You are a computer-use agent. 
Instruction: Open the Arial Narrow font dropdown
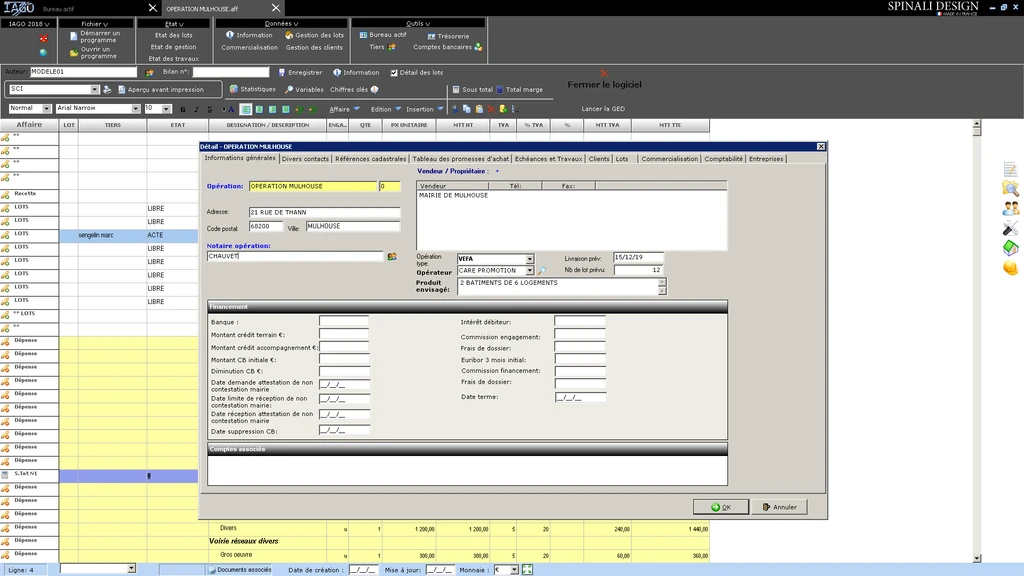pyautogui.click(x=136, y=108)
